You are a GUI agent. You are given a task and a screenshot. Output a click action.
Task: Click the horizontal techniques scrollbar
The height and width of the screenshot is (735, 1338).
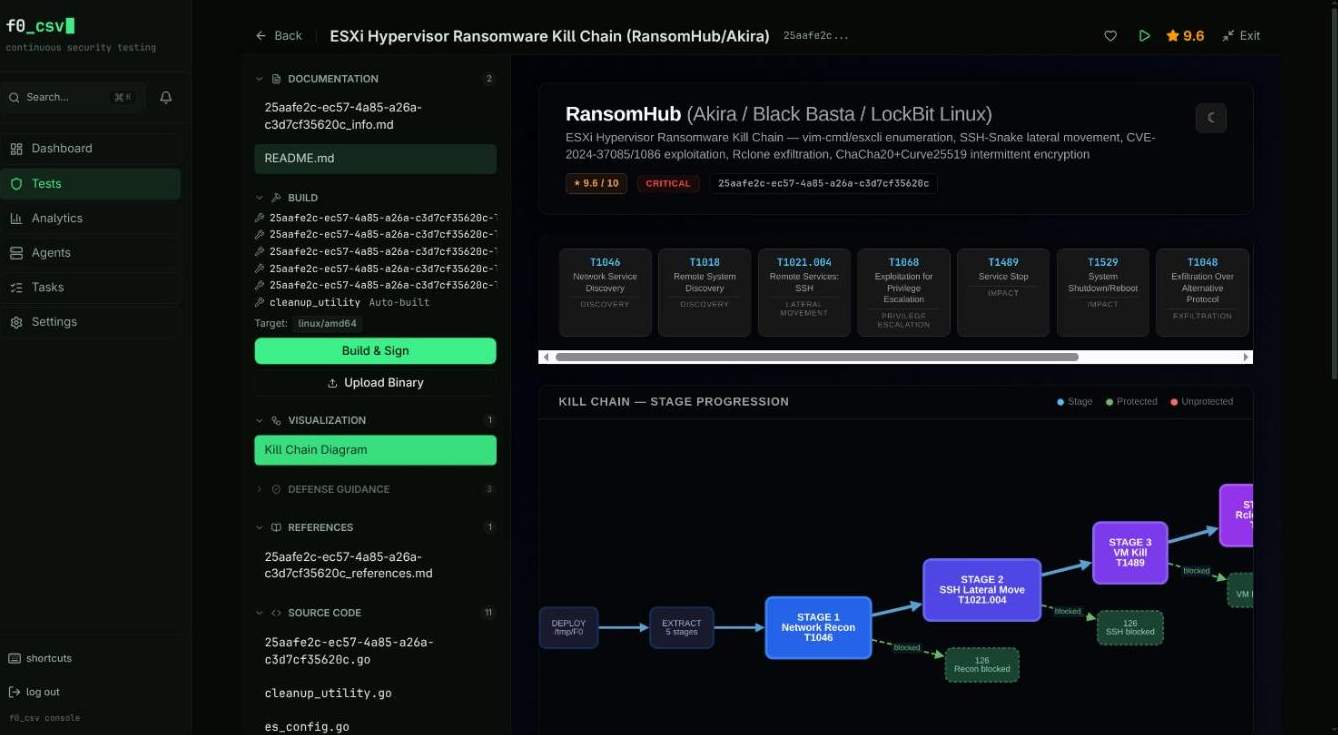tap(817, 357)
